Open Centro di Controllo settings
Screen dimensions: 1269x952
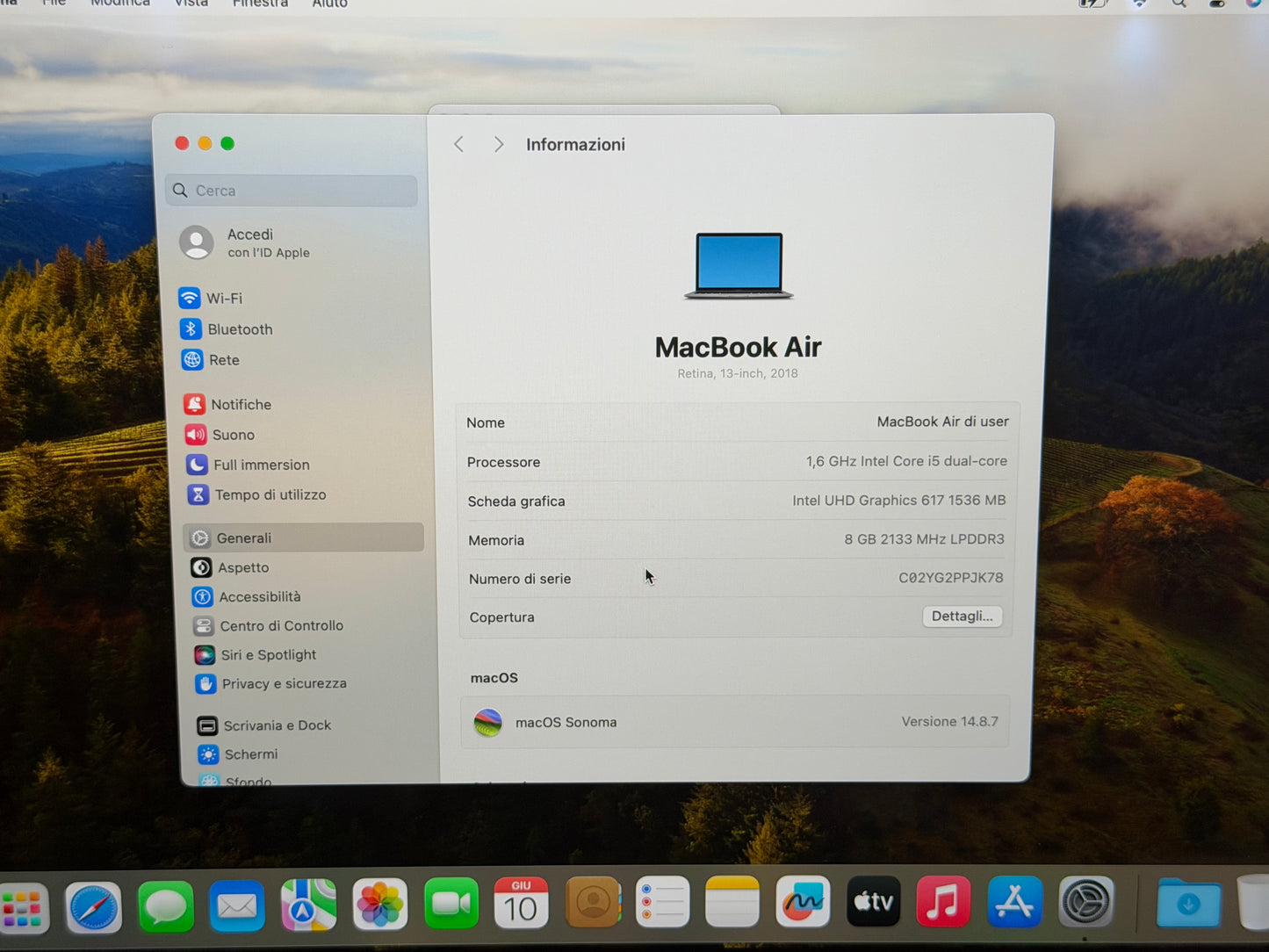pyautogui.click(x=269, y=626)
